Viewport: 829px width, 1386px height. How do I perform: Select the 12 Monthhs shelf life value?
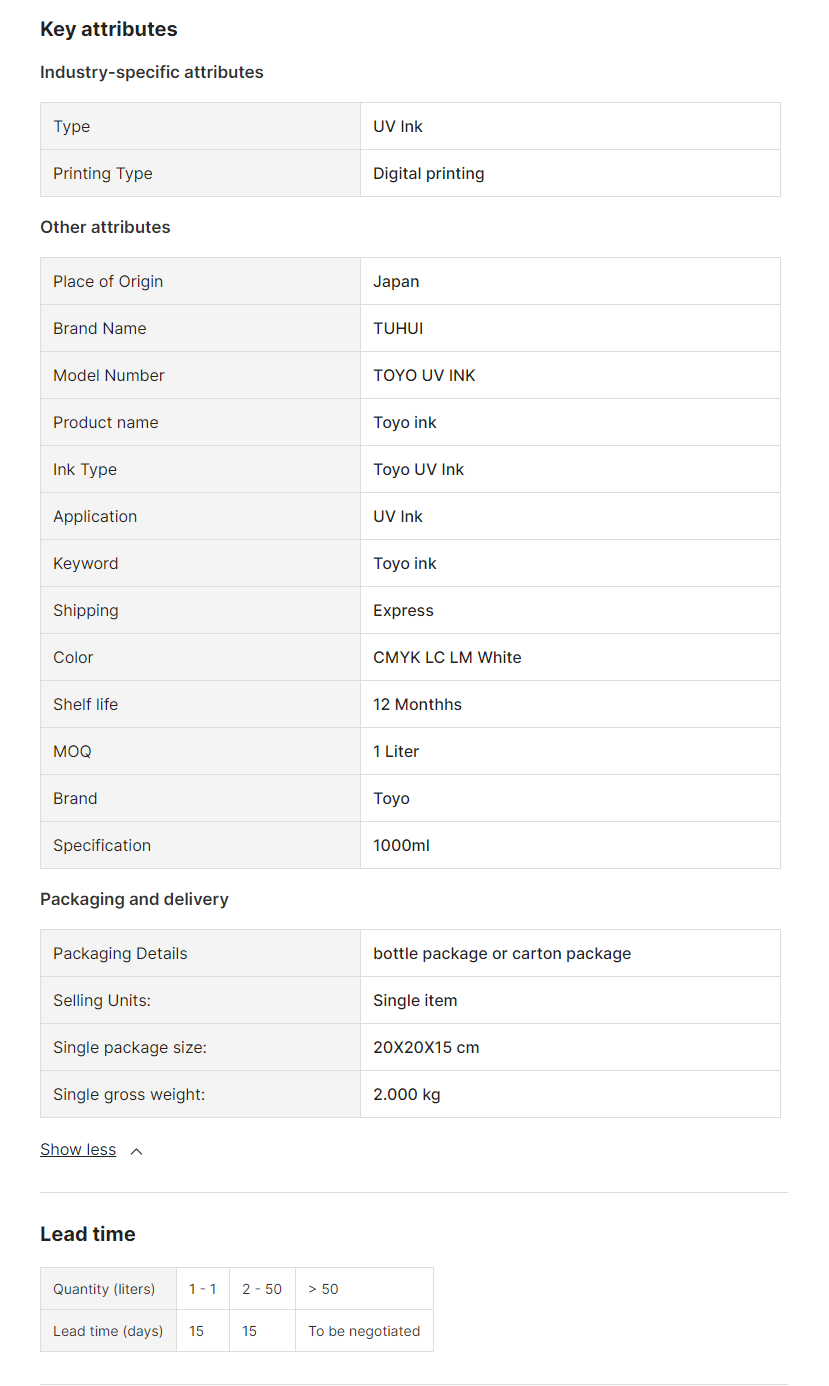pyautogui.click(x=417, y=705)
